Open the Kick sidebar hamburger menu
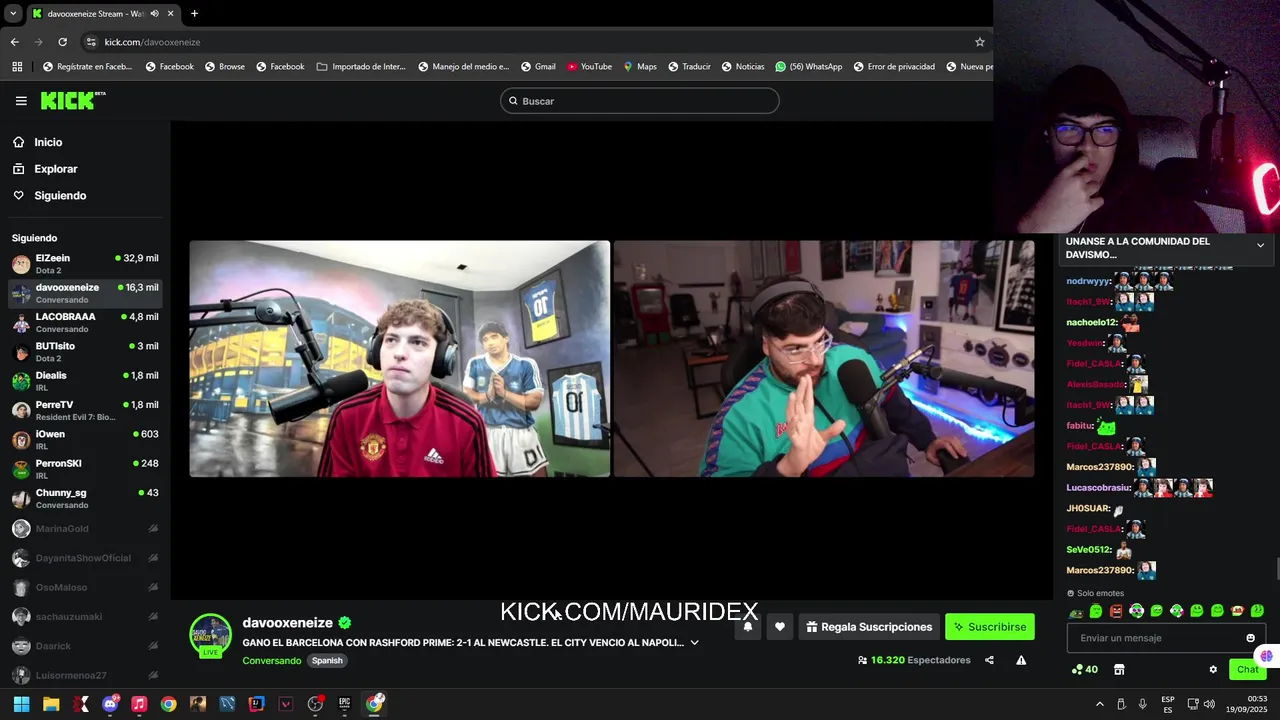This screenshot has width=1280, height=720. (x=21, y=101)
